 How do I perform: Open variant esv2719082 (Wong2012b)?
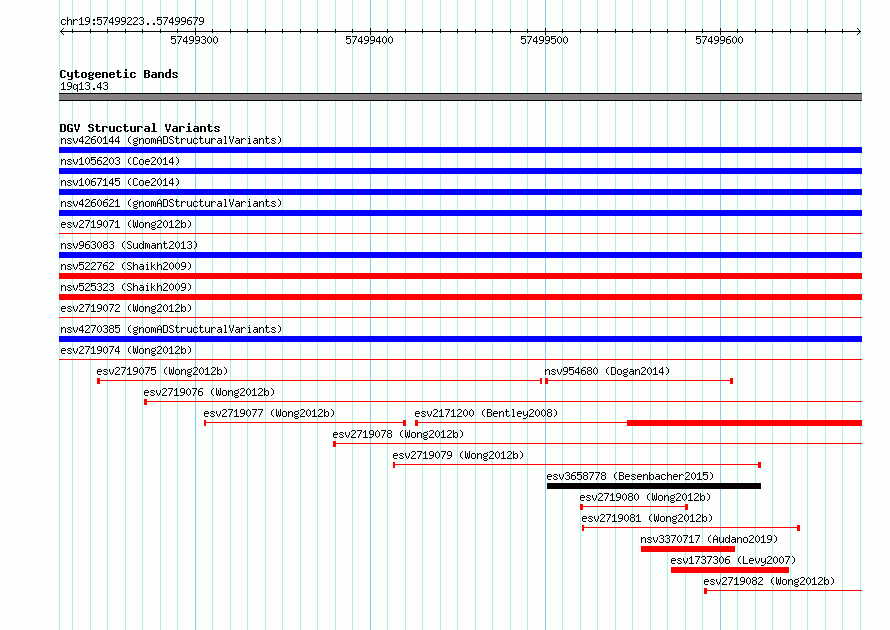pos(770,581)
